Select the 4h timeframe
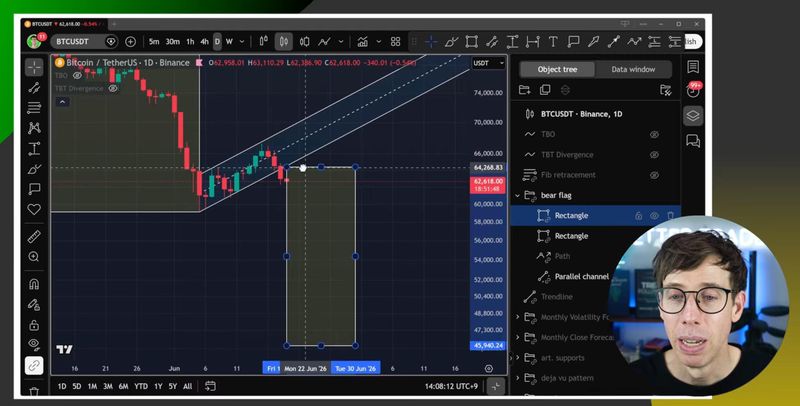Image resolution: width=800 pixels, height=406 pixels. [205, 42]
